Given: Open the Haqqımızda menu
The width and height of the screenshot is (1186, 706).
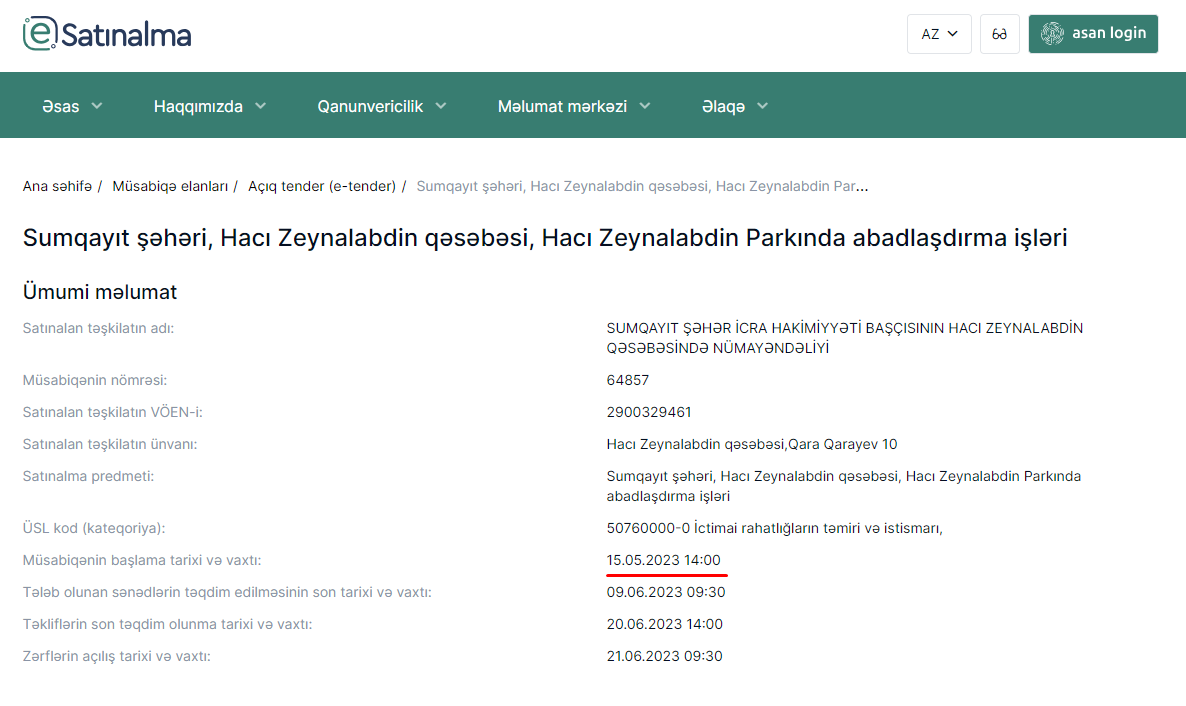Looking at the screenshot, I should coord(210,106).
